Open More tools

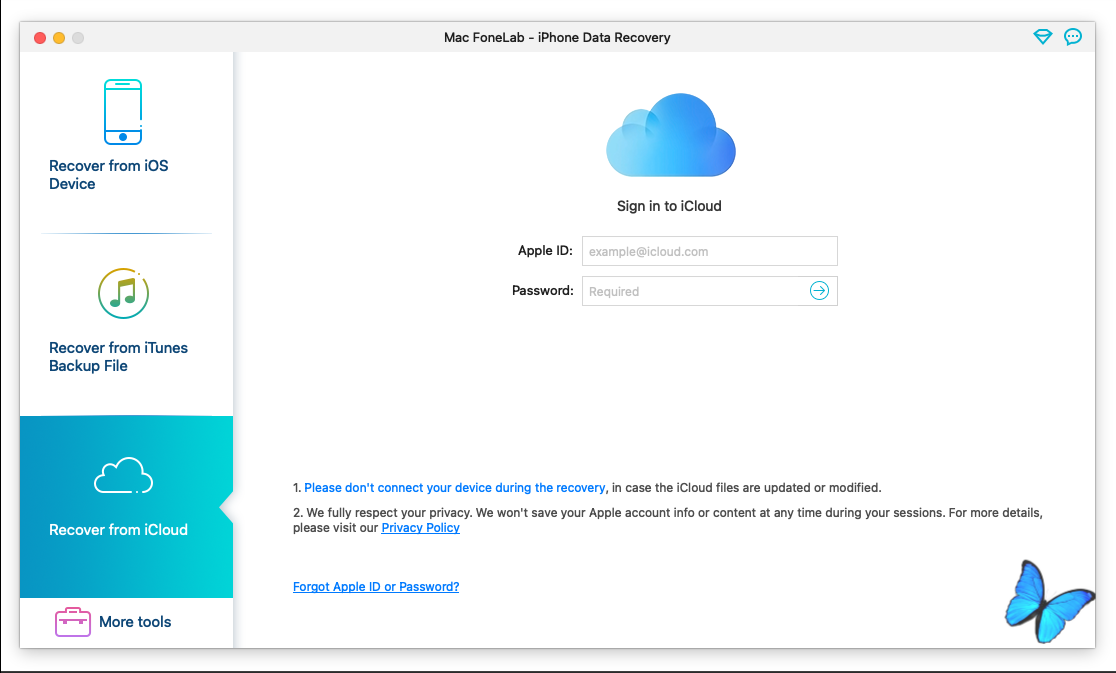click(127, 622)
